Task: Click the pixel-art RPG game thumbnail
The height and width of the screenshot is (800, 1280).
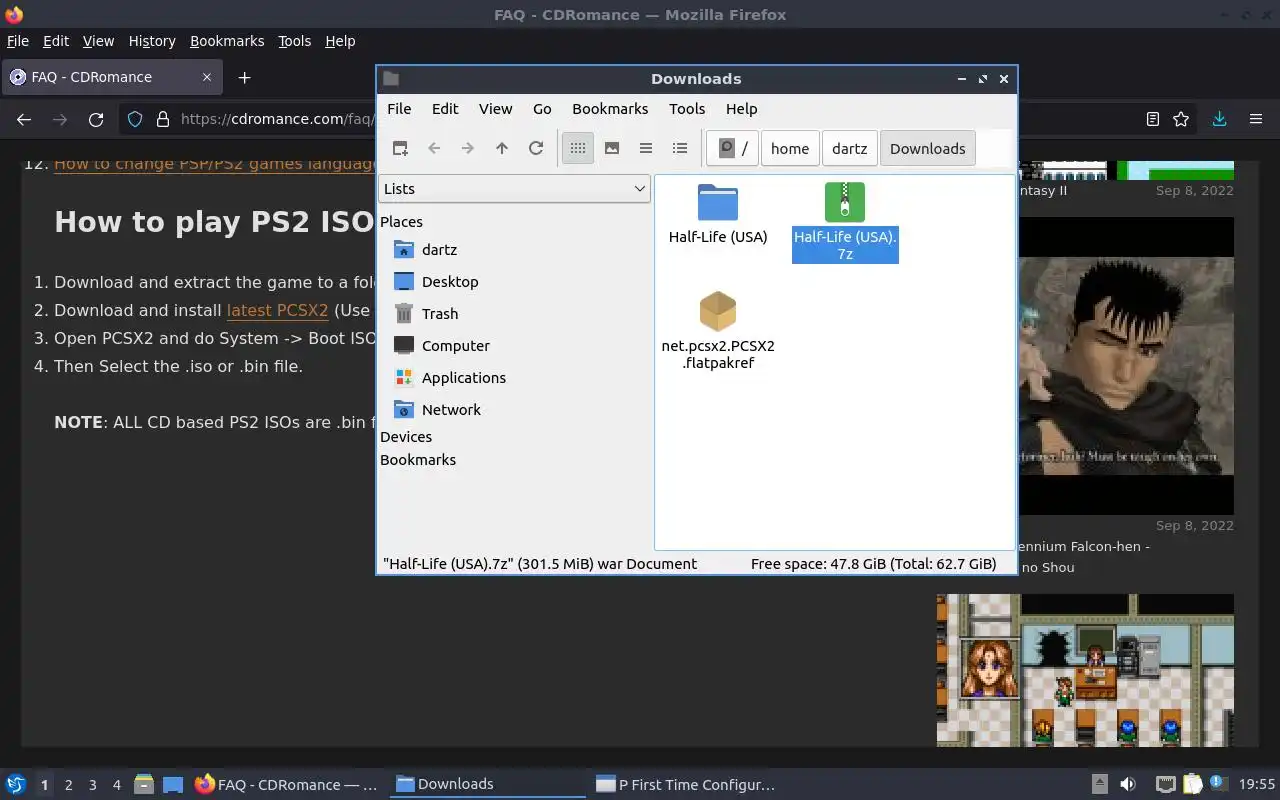Action: [x=1085, y=670]
